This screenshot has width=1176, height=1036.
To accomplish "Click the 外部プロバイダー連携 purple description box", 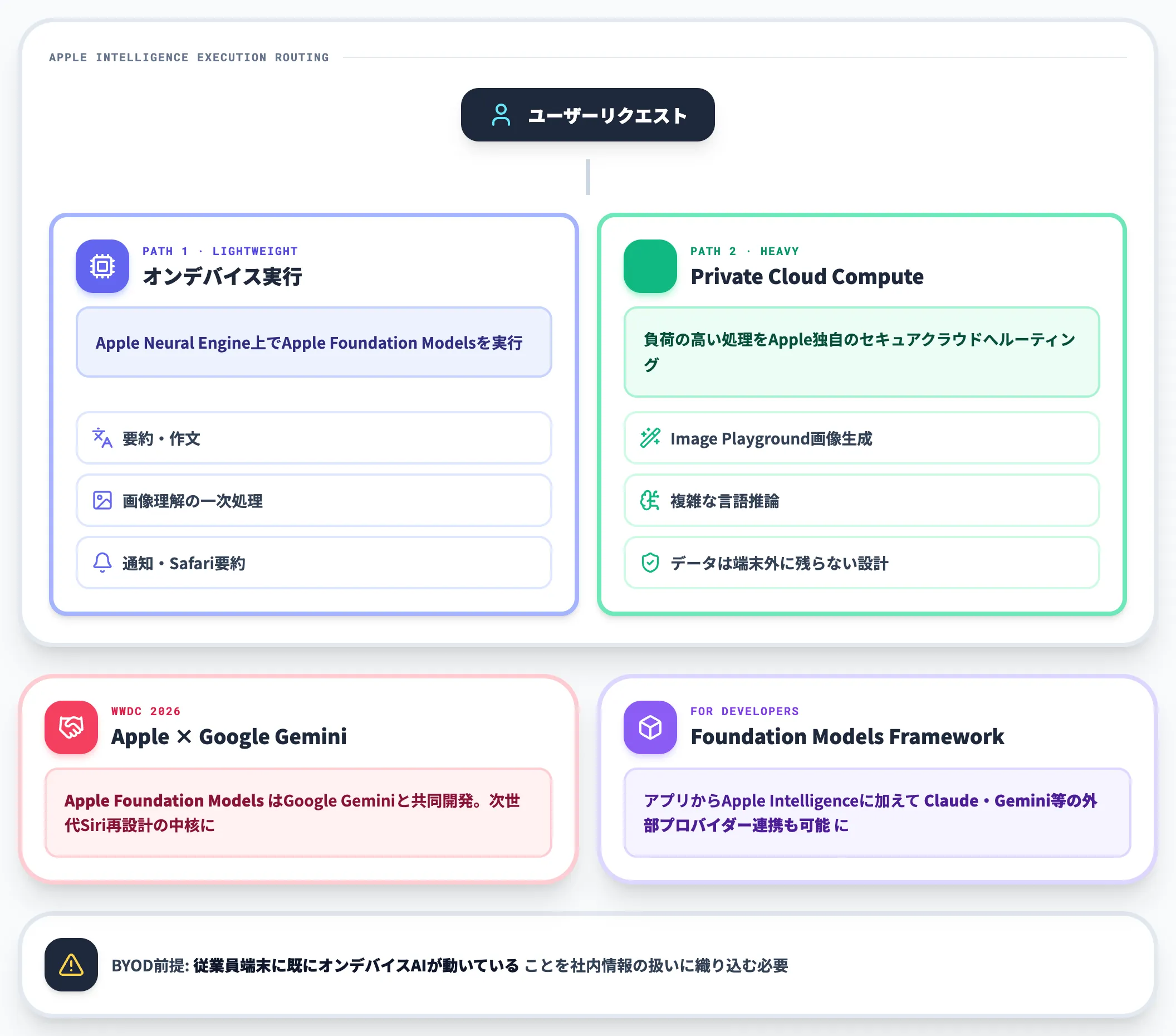I will (x=877, y=813).
